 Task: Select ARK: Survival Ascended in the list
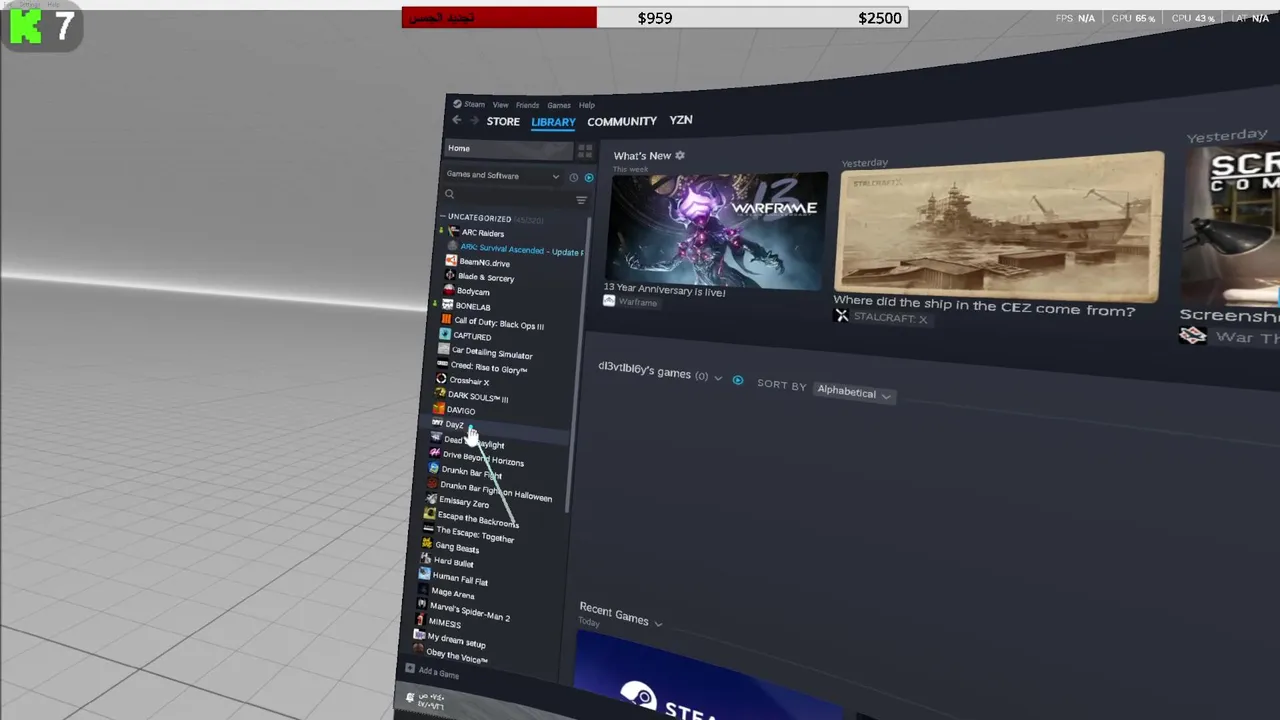[521, 249]
